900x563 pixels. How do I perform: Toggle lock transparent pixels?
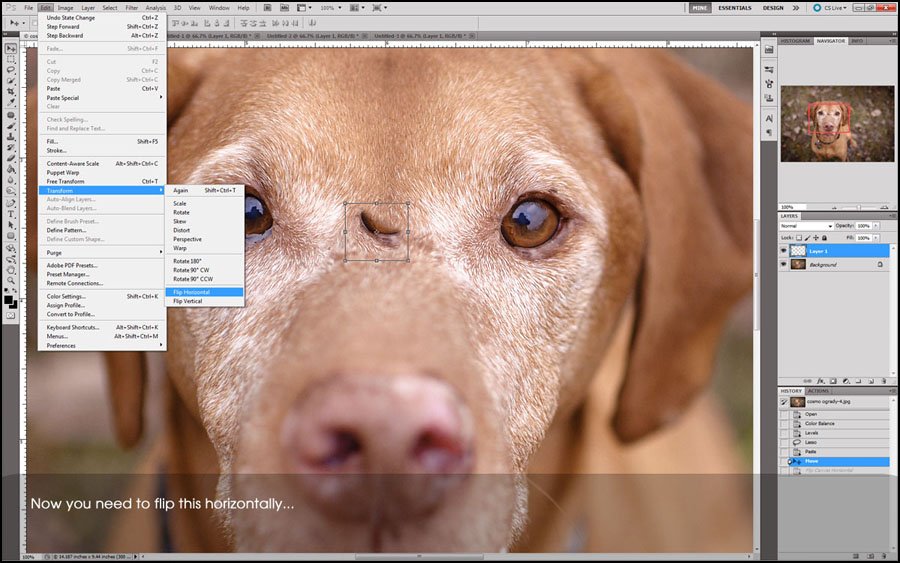pos(799,238)
